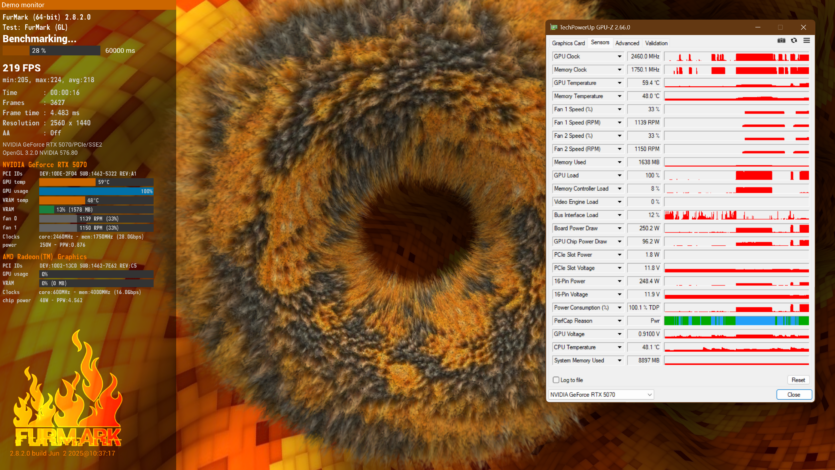Click the GPU-Z refresh icon
This screenshot has height=470, width=835.
coord(793,40)
